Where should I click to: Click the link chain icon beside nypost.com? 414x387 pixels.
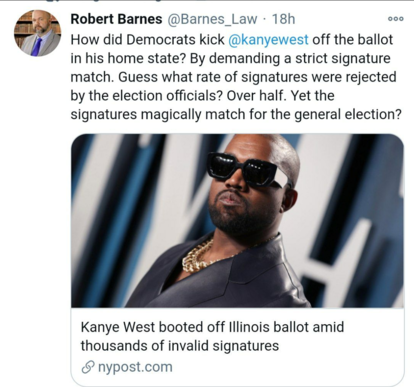coord(88,367)
